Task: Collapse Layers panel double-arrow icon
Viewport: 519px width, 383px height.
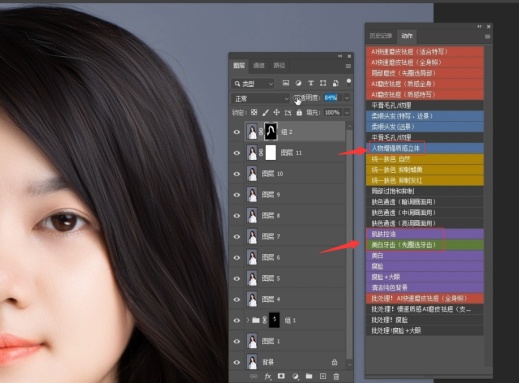Action: tap(340, 56)
